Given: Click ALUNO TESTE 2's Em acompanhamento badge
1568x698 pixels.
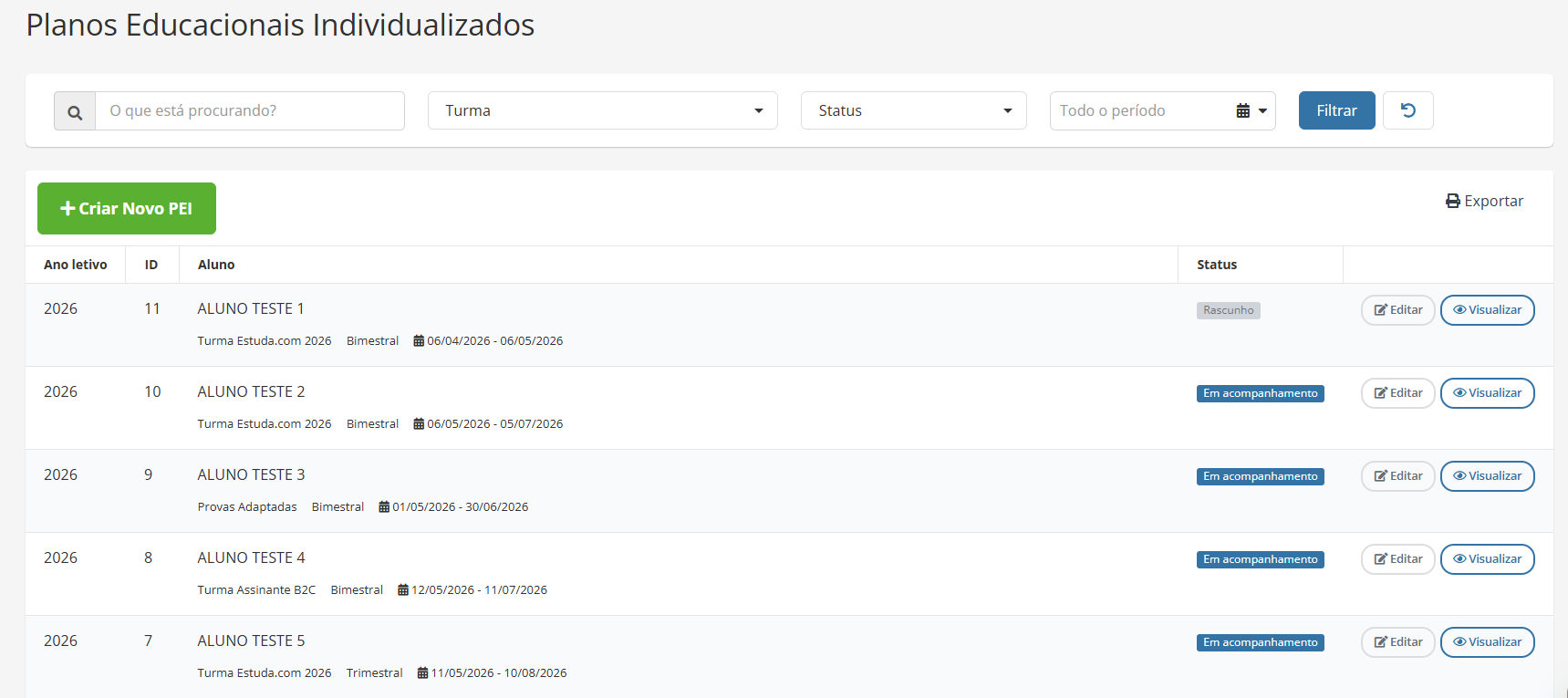Looking at the screenshot, I should tap(1261, 393).
